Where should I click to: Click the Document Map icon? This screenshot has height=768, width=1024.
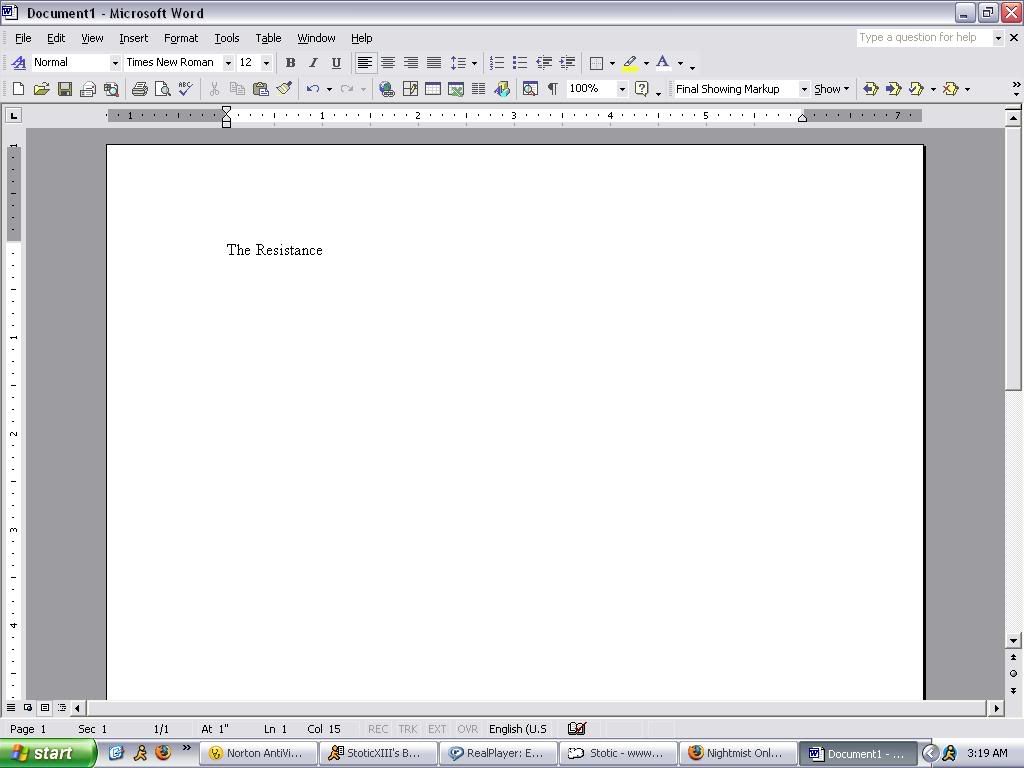530,89
